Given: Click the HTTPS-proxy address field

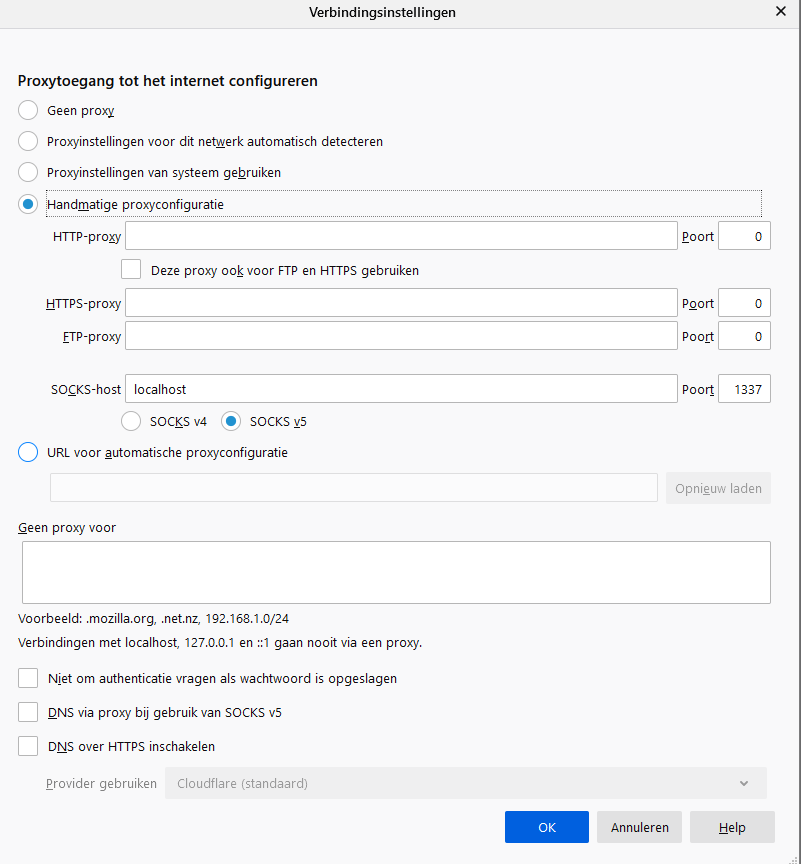Looking at the screenshot, I should [401, 303].
